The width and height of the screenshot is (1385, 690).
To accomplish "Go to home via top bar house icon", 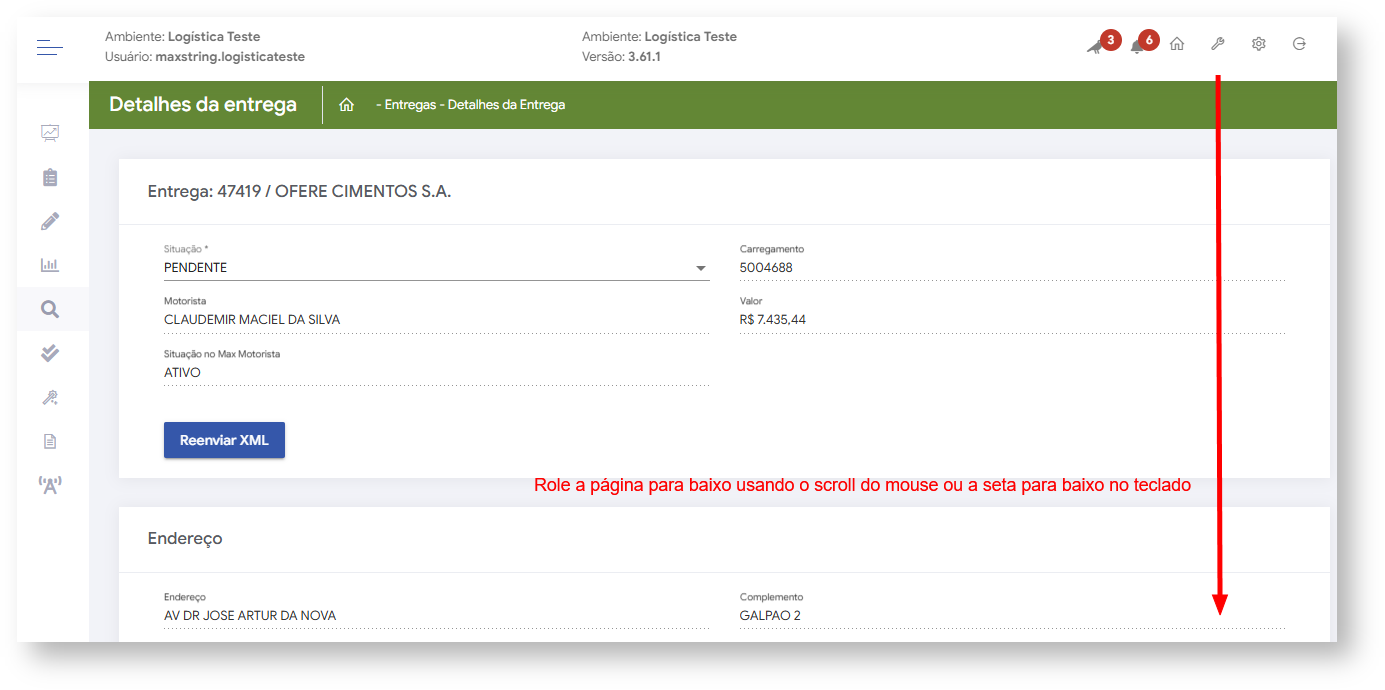I will (1177, 44).
